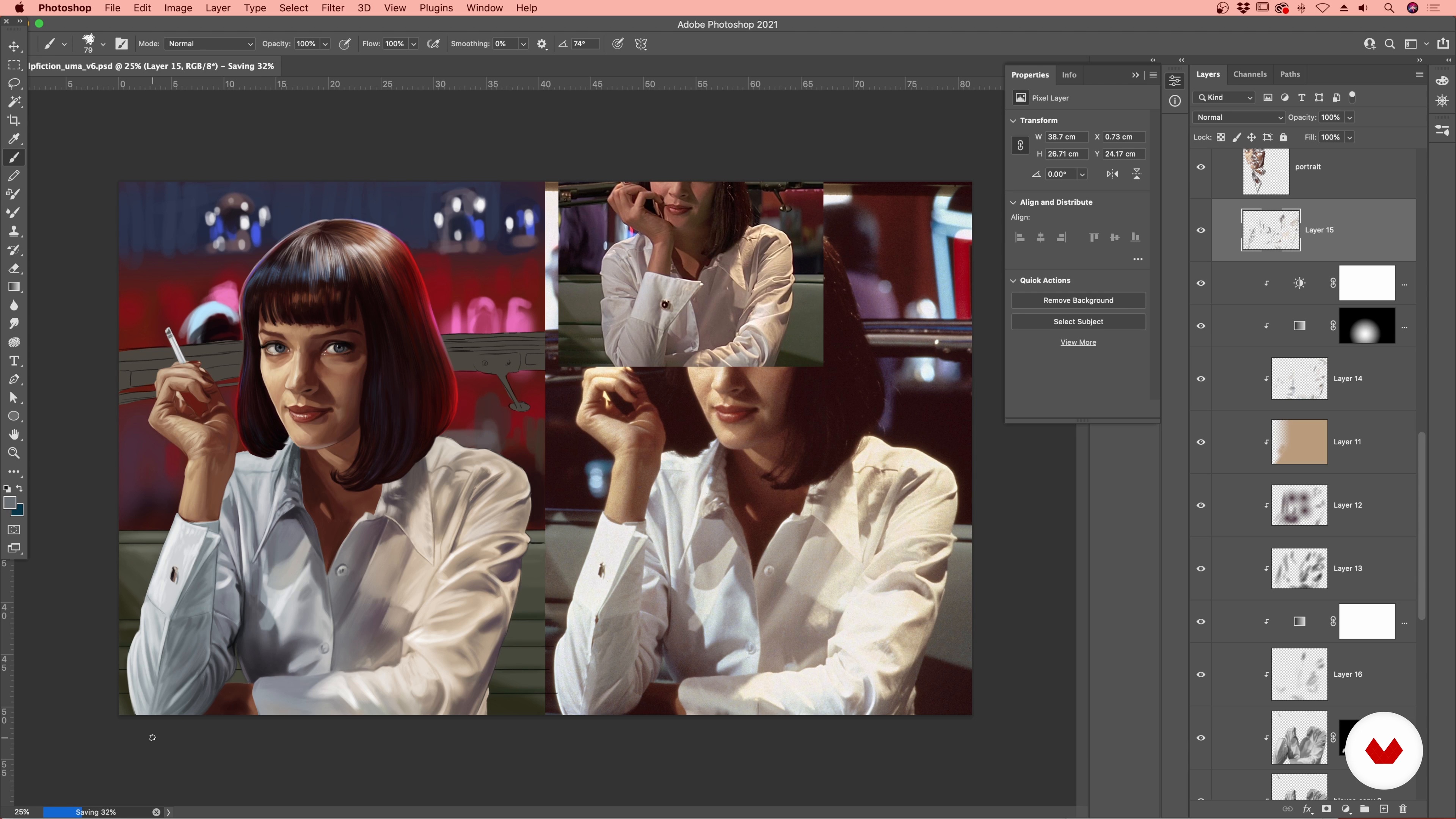Create a new layer group folder icon

click(1365, 809)
